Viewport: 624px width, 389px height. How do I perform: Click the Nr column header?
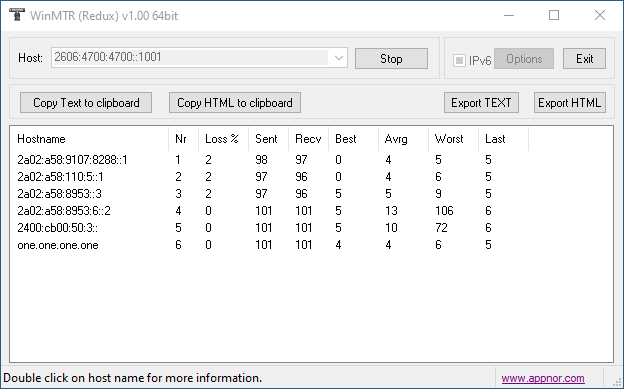183,139
